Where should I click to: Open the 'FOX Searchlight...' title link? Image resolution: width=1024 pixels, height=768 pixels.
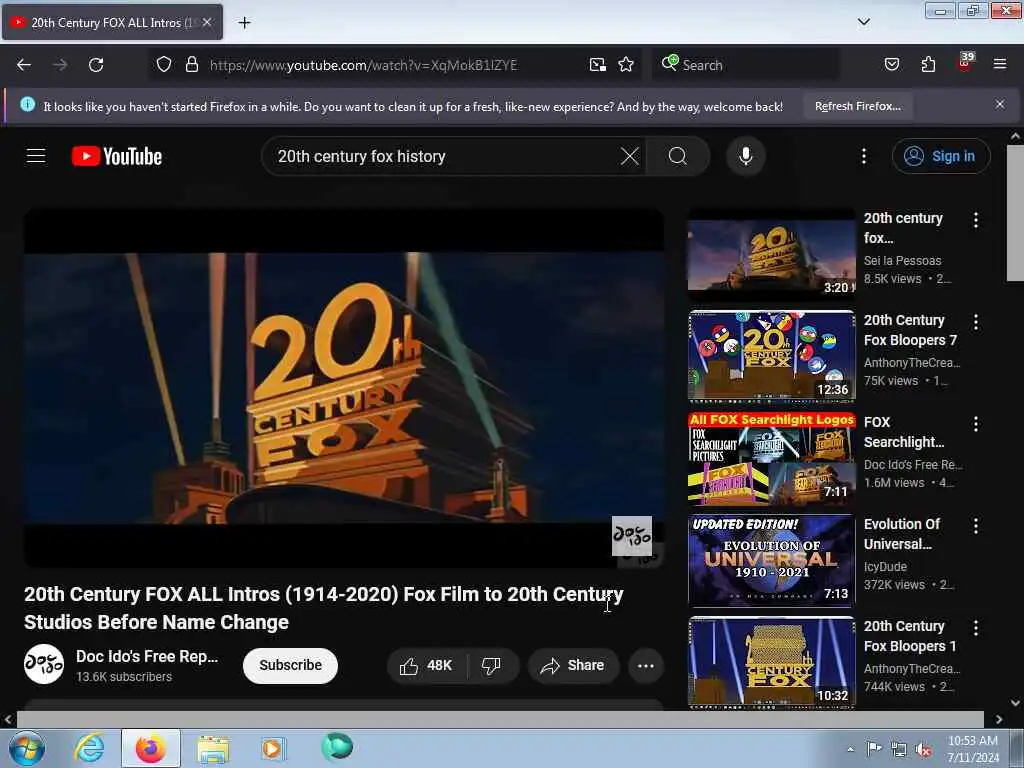pyautogui.click(x=904, y=432)
